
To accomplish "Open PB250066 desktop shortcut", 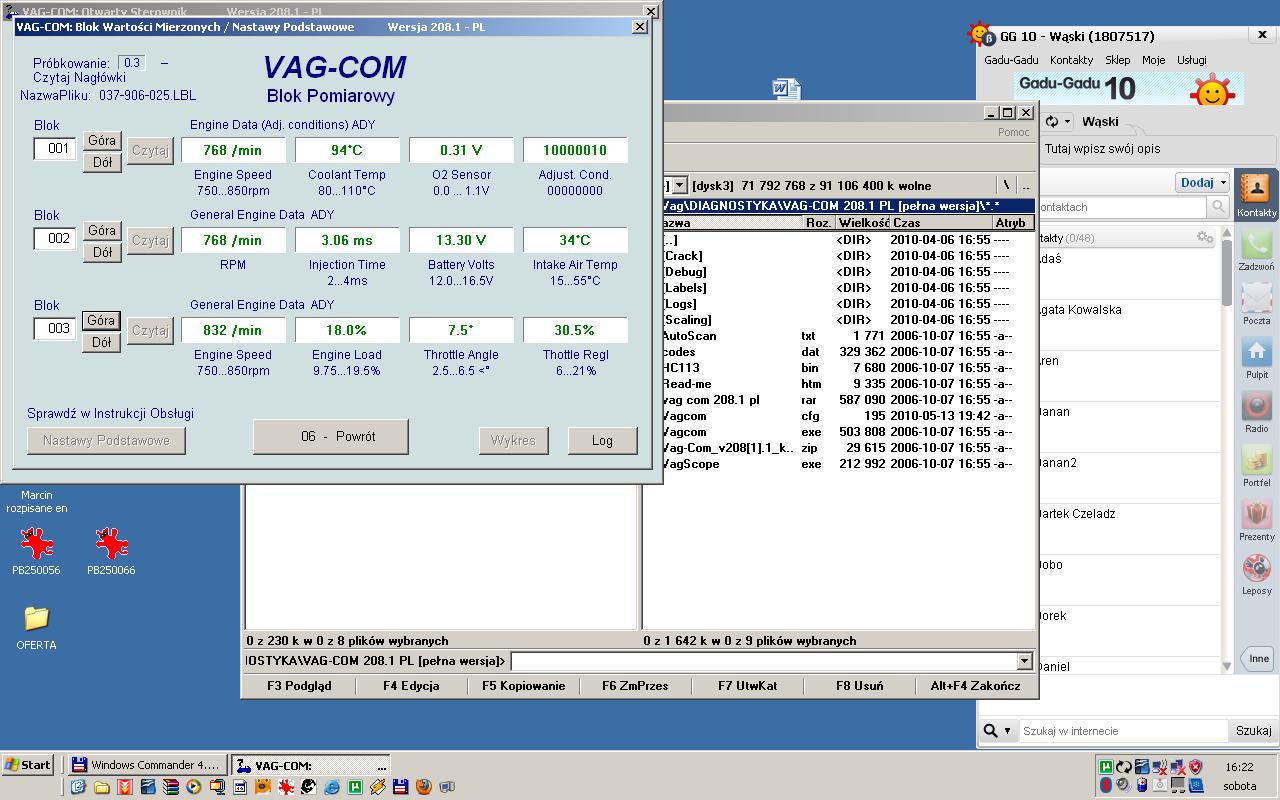I will tap(111, 552).
